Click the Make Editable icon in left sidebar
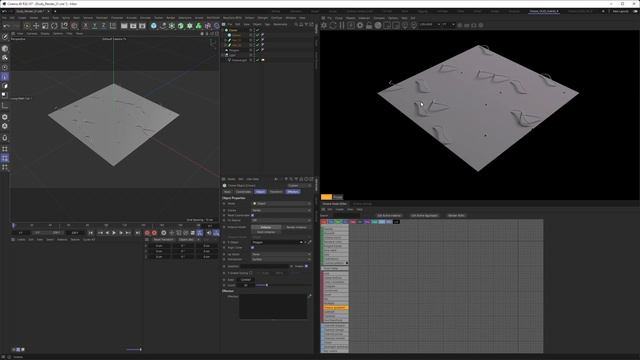This screenshot has height=360, width=640. (5, 37)
